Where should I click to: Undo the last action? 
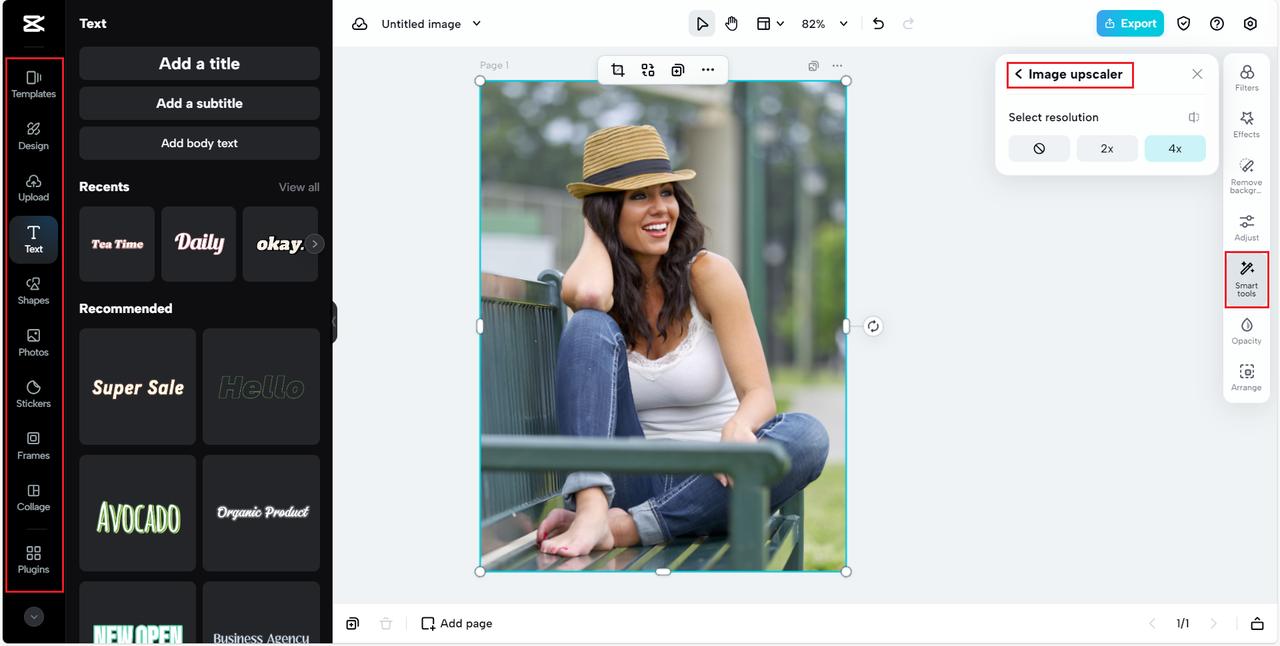[x=878, y=24]
